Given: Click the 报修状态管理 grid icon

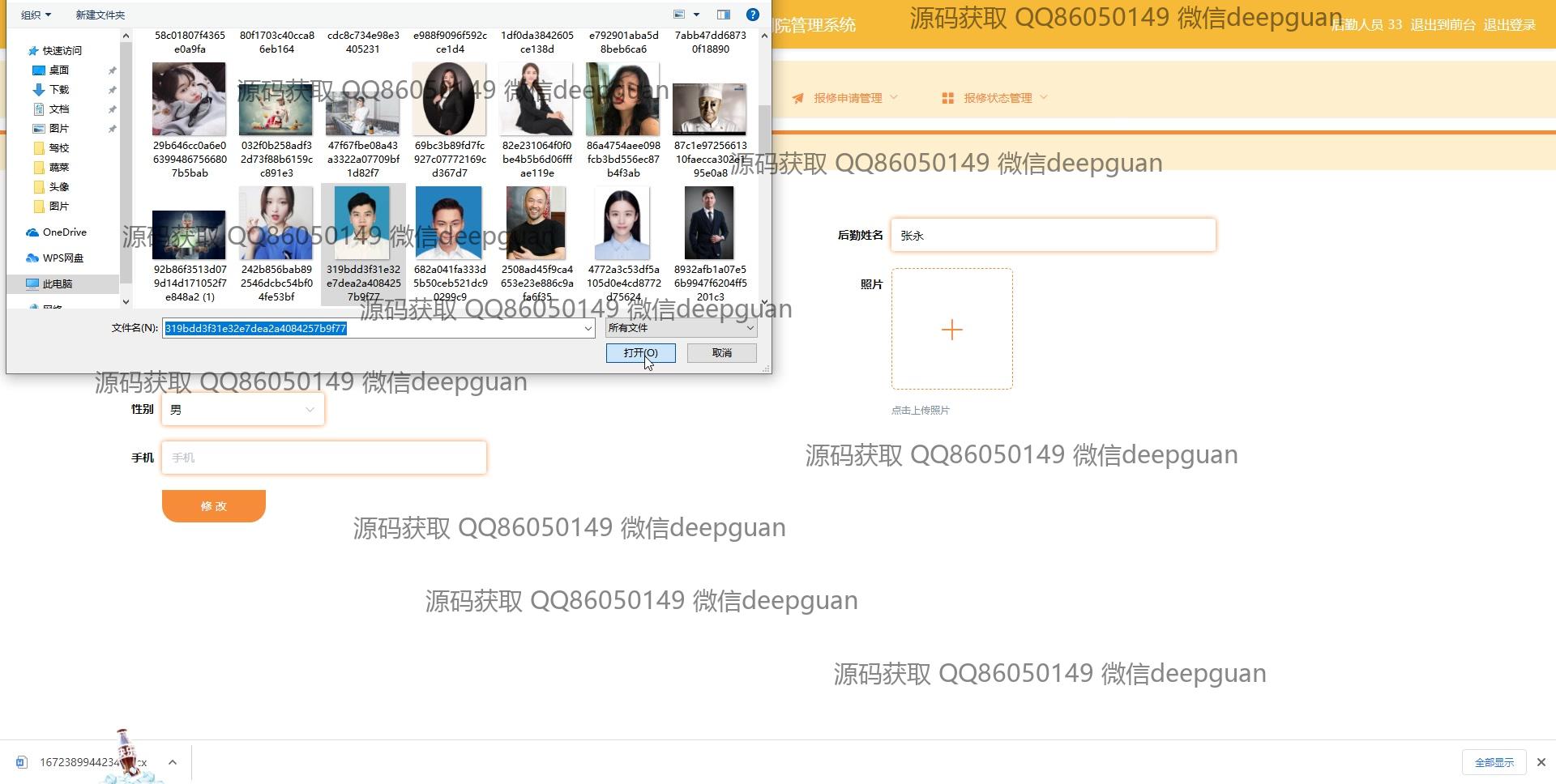Looking at the screenshot, I should point(948,98).
